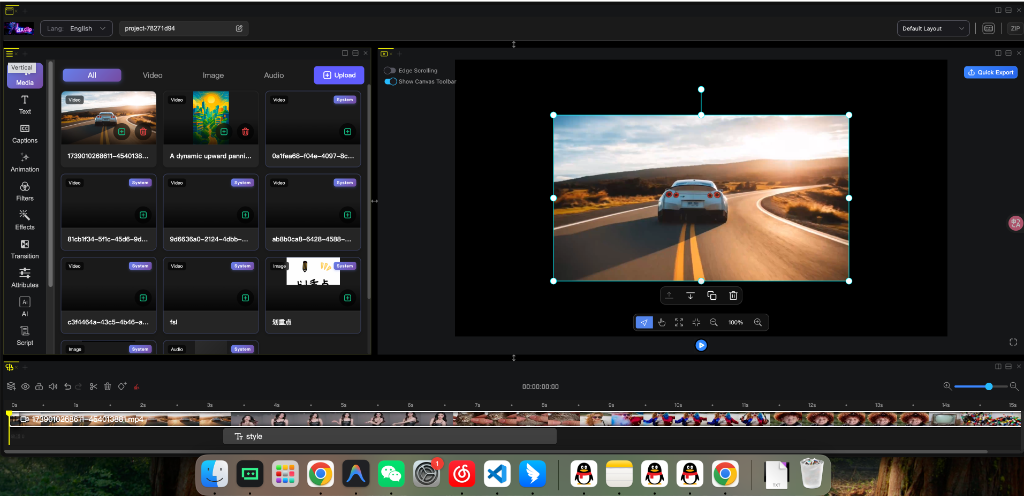Send the selected canvas element down a layer
This screenshot has height=496, width=1024.
[x=690, y=296]
